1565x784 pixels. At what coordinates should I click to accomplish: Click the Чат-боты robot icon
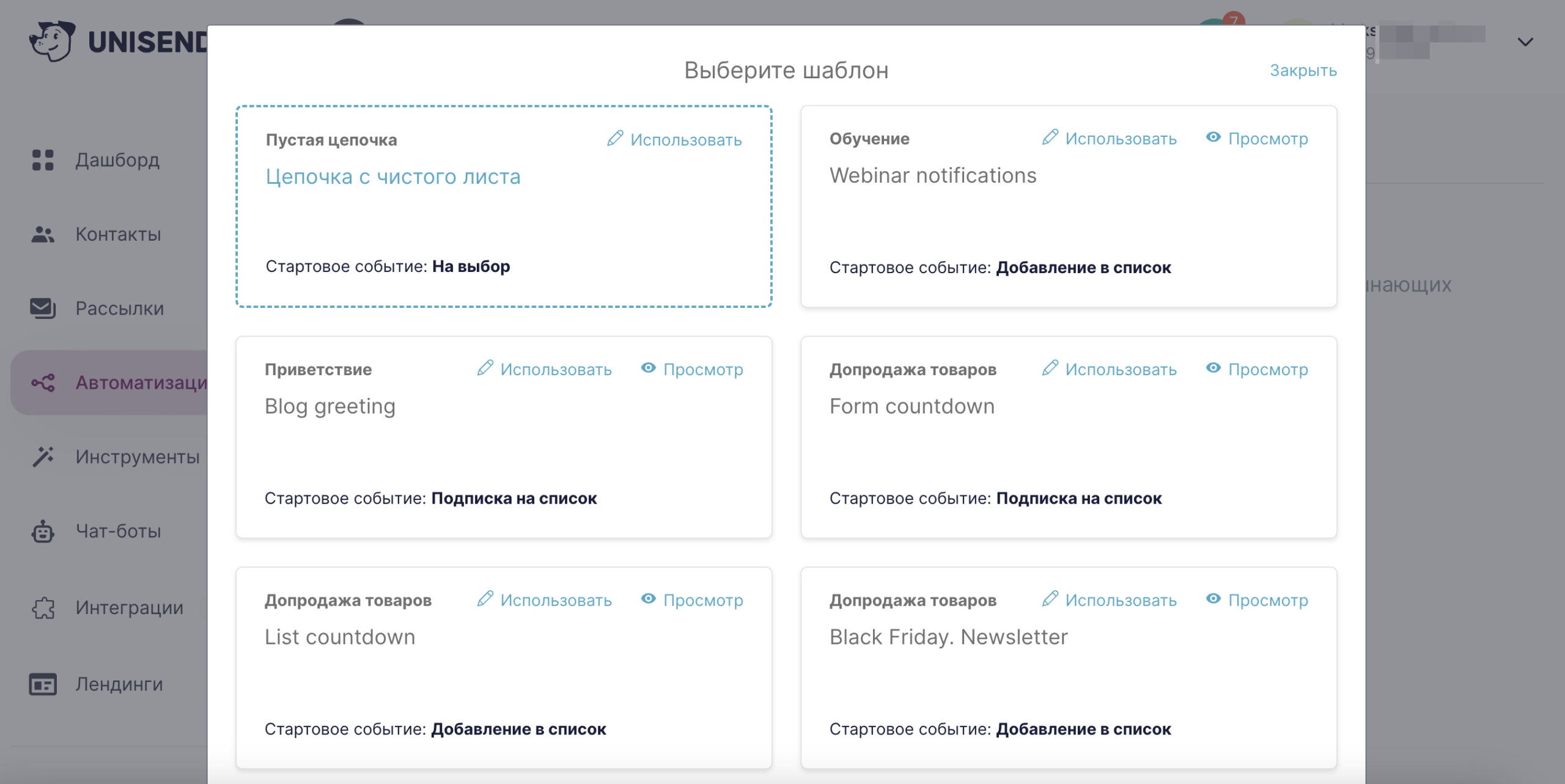pyautogui.click(x=43, y=531)
